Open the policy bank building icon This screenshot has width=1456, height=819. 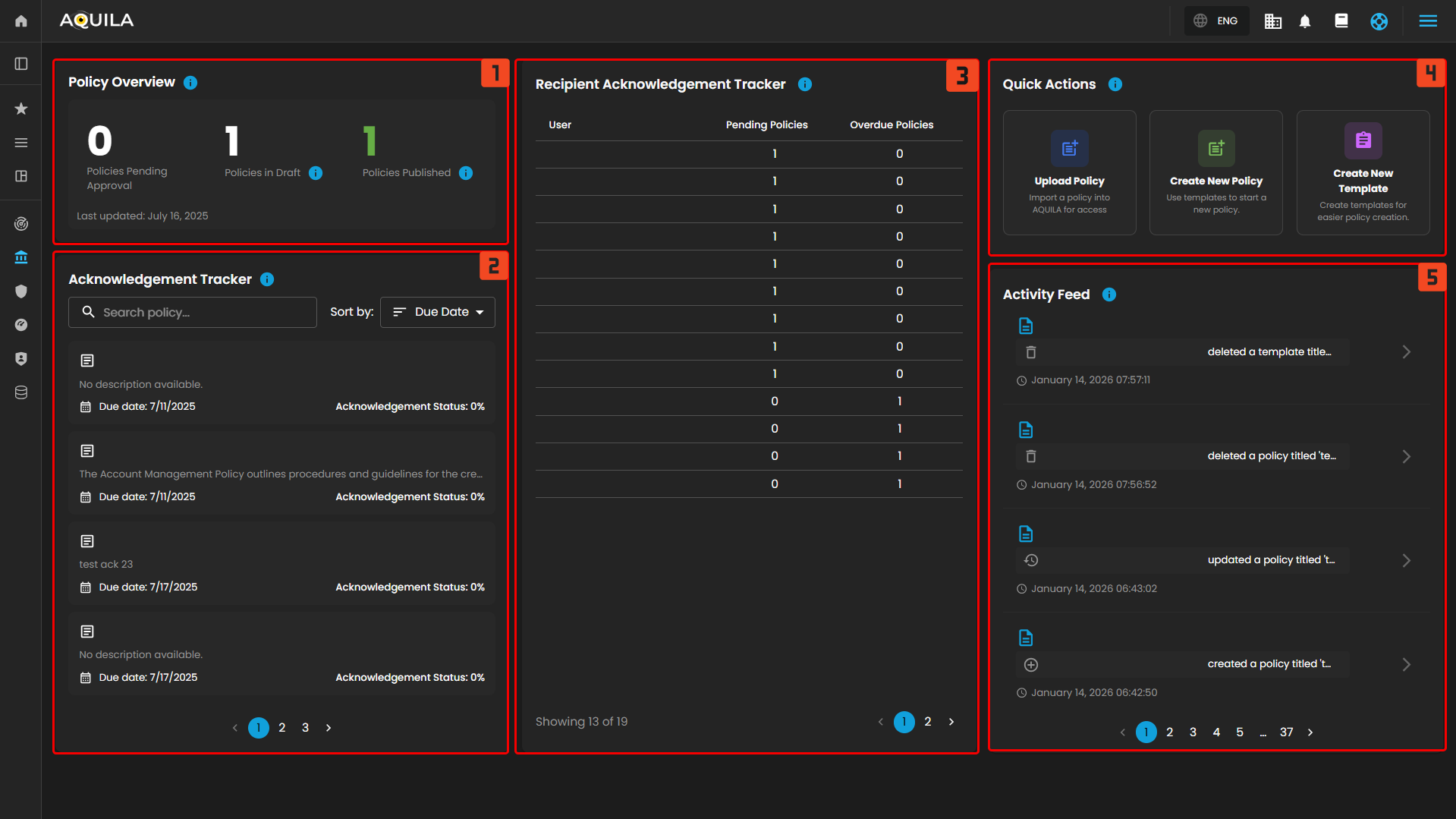point(21,257)
